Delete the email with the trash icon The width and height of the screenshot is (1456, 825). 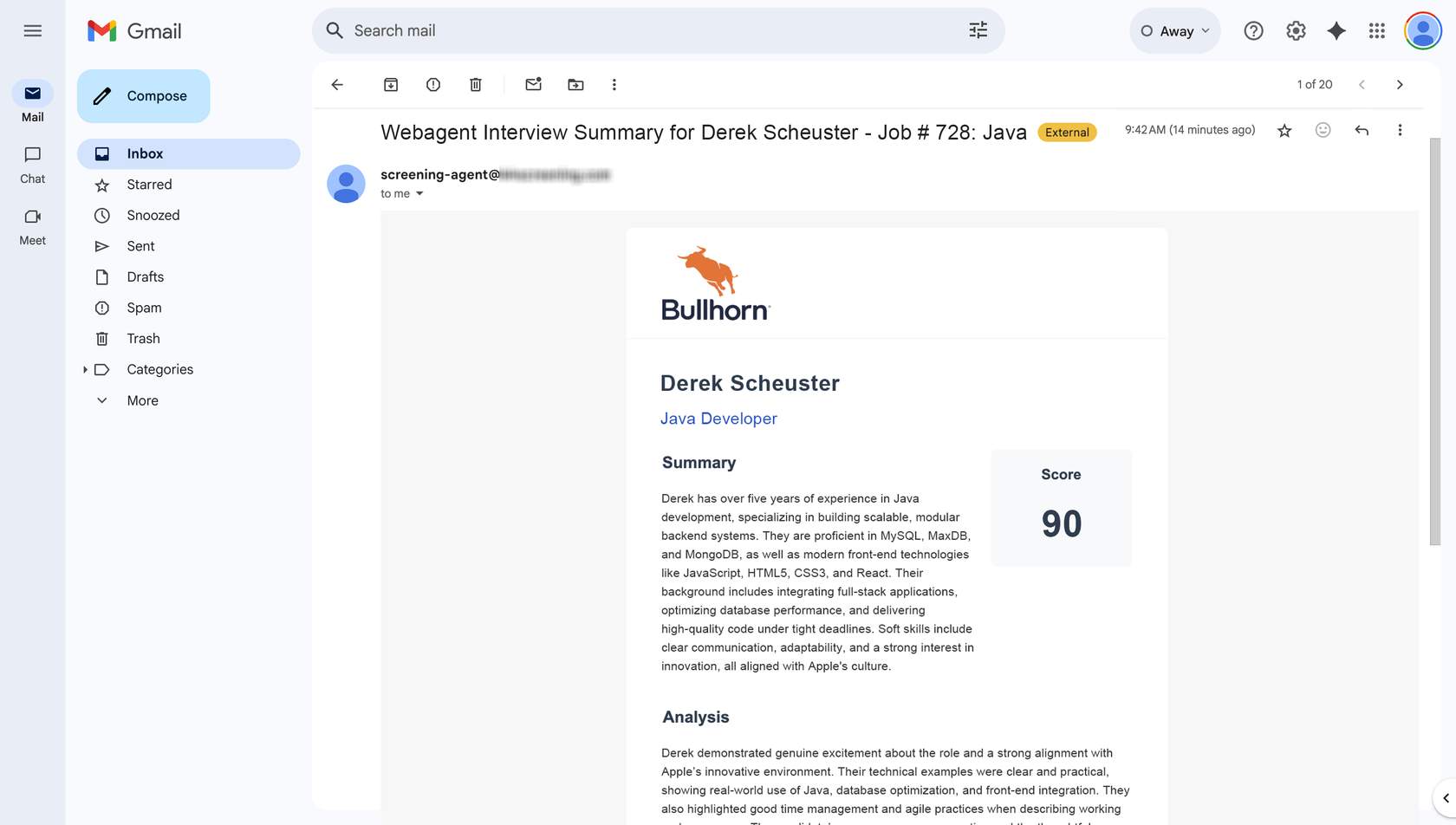coord(476,85)
